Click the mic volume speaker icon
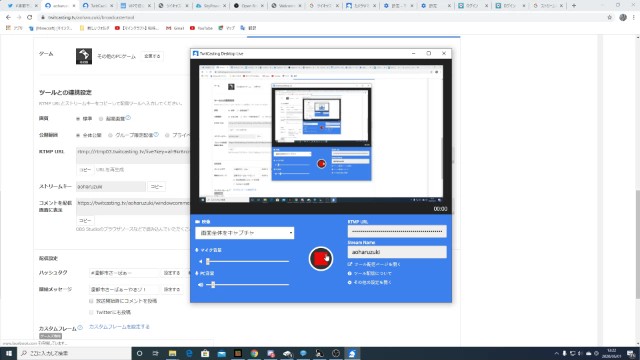Viewport: 640px width, 360px height. (x=200, y=261)
